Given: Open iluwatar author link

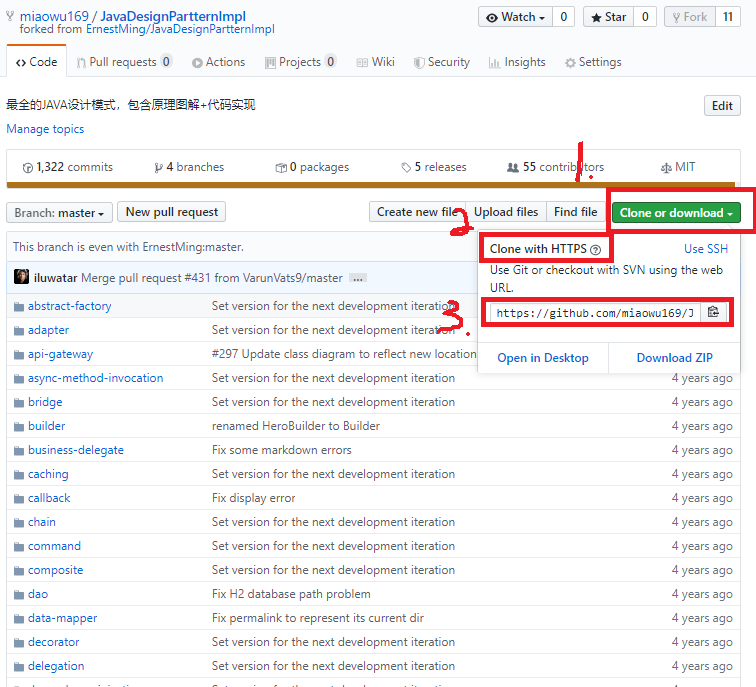Looking at the screenshot, I should click(x=55, y=278).
